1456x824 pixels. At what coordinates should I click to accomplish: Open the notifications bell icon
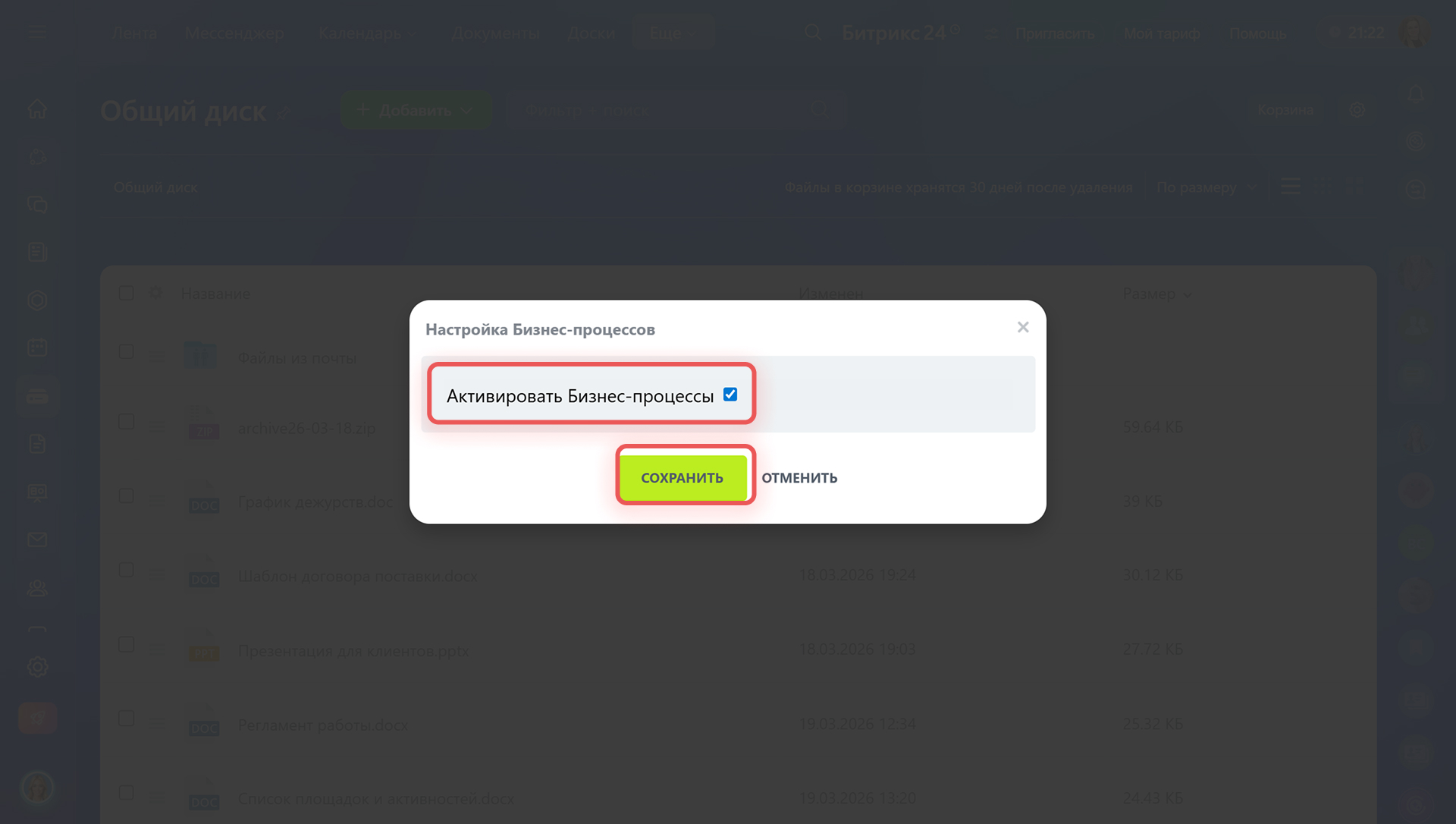[1416, 94]
